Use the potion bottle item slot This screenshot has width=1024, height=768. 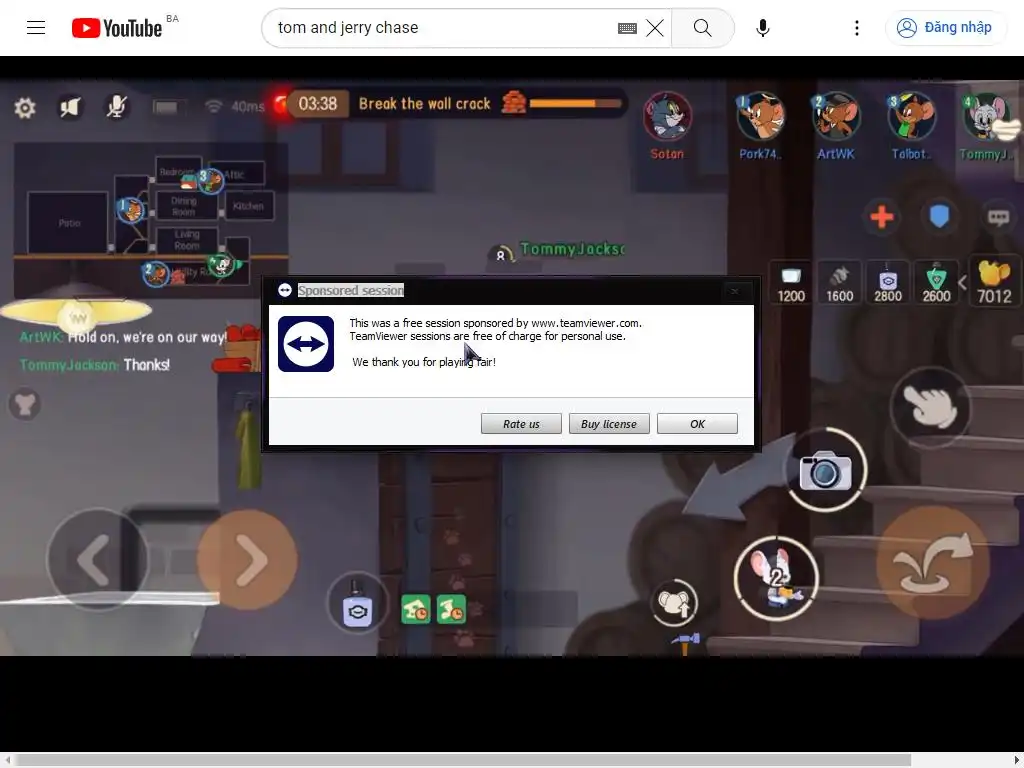click(x=357, y=603)
